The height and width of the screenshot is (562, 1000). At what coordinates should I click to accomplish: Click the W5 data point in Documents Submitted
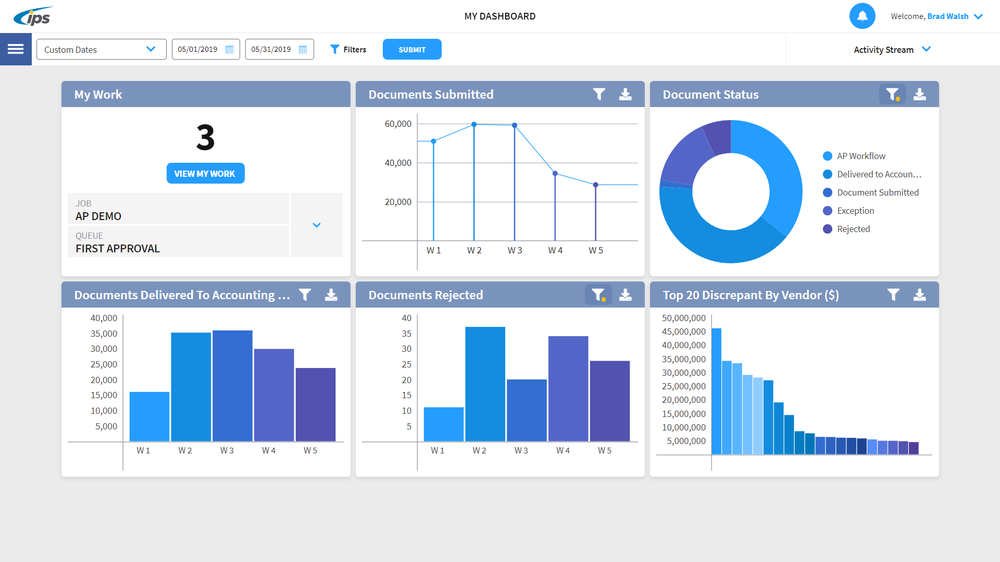[x=596, y=184]
